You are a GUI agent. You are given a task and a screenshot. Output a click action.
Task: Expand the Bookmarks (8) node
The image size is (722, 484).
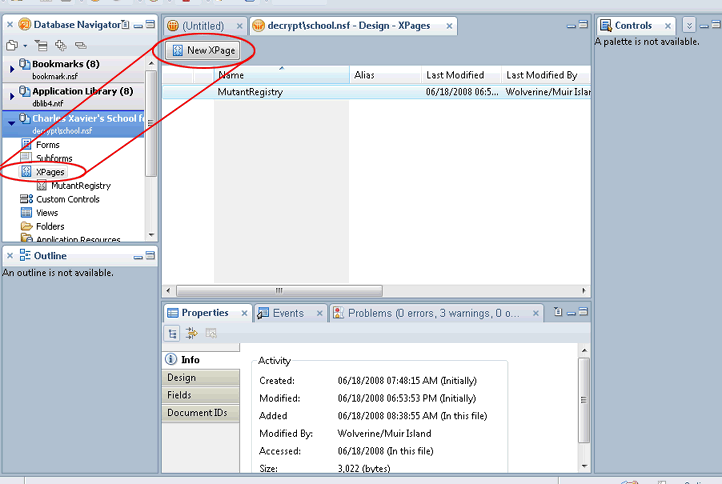12,69
